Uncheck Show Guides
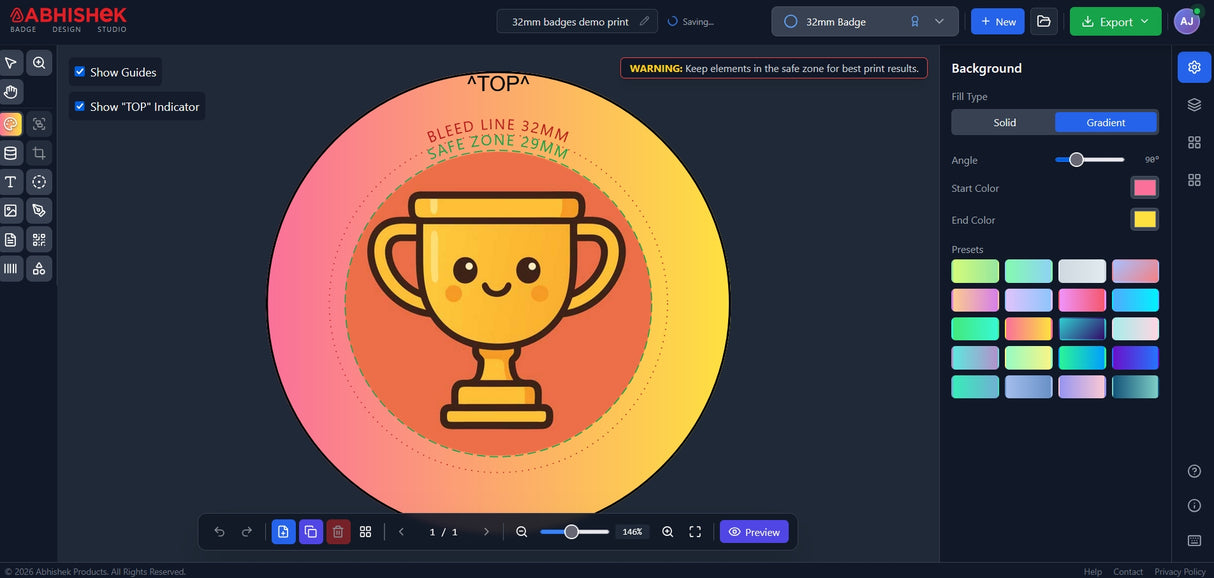The image size is (1214, 578). click(79, 71)
